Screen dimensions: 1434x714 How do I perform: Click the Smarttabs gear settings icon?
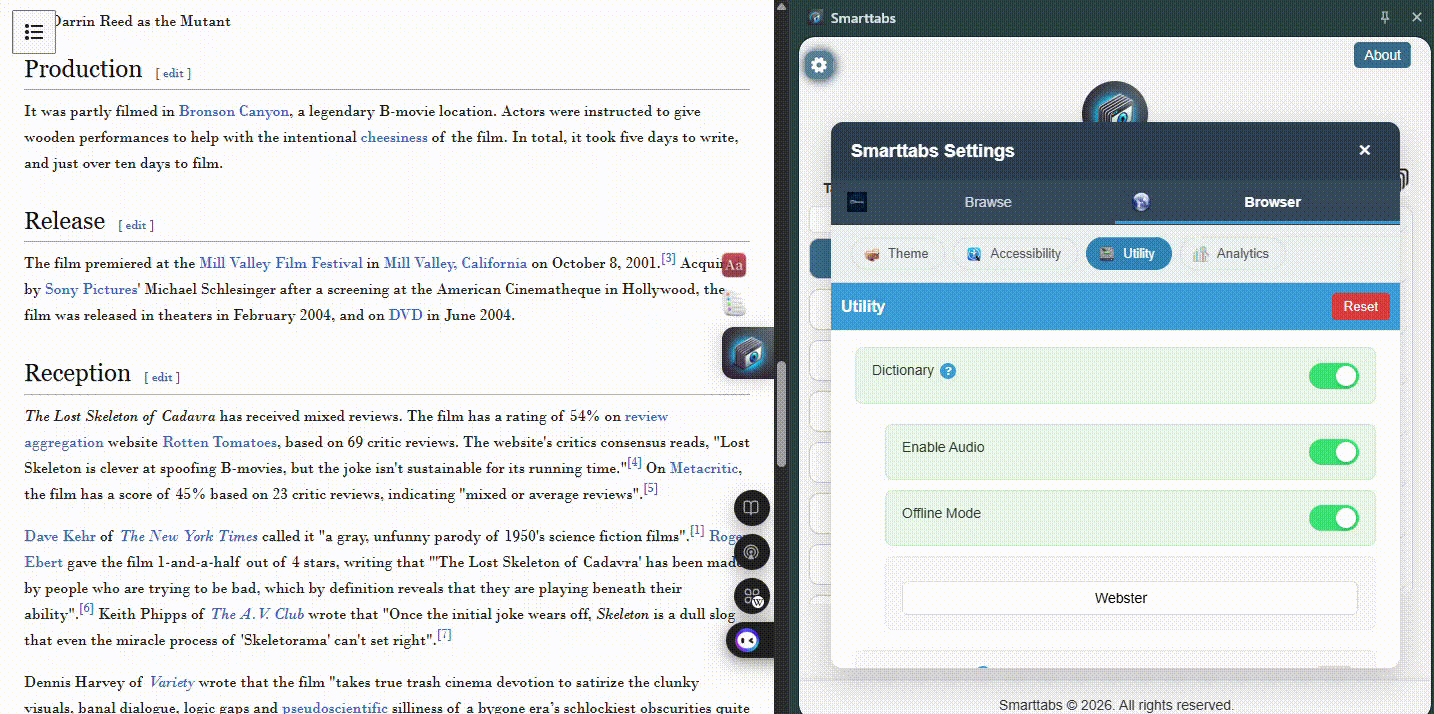(x=819, y=66)
